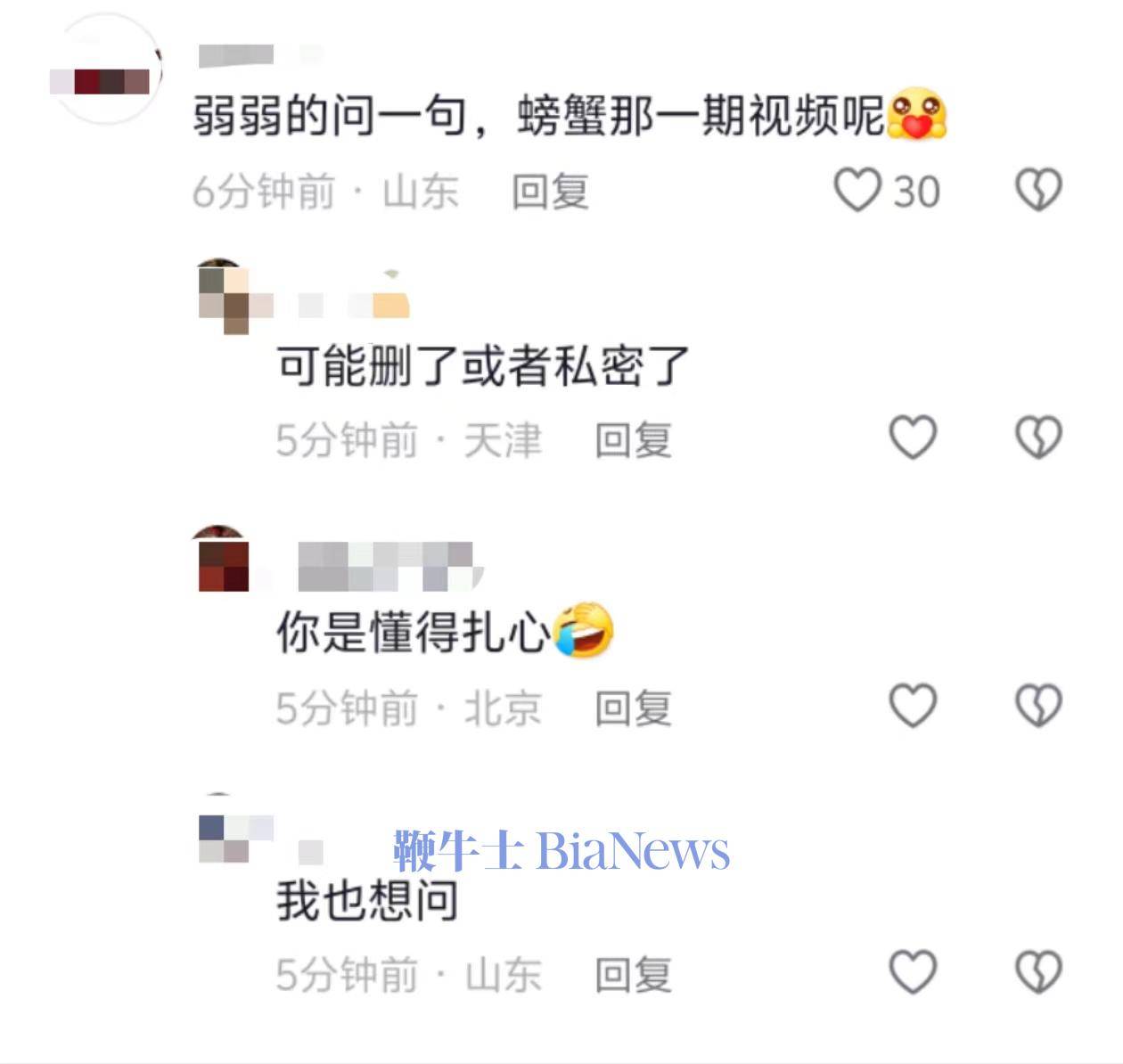1123x1064 pixels.
Task: Like the '可能删了或者私密了' reply
Action: point(914,438)
